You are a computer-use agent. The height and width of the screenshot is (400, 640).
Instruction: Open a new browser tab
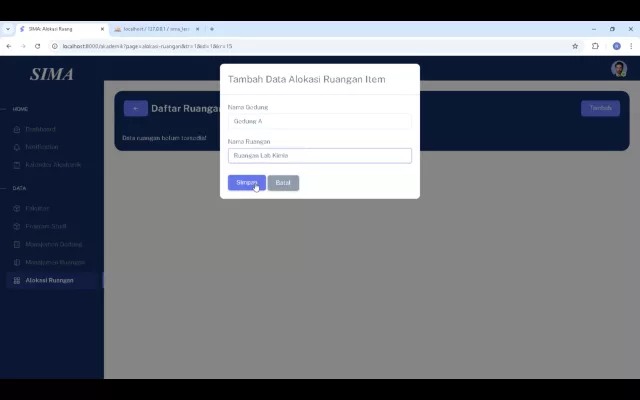coord(212,29)
